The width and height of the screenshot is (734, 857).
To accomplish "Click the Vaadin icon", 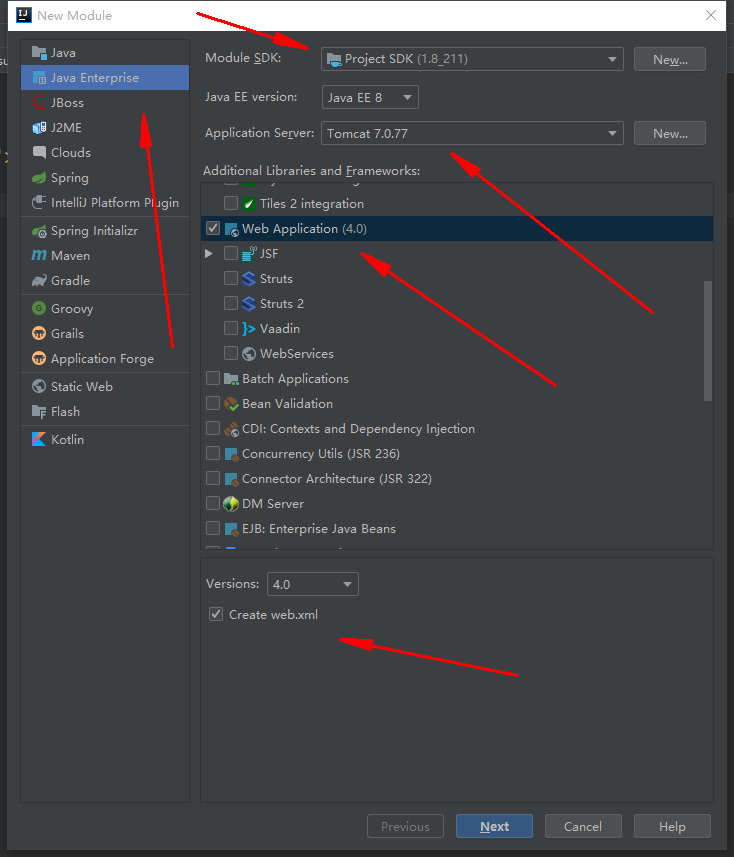I will pos(249,328).
